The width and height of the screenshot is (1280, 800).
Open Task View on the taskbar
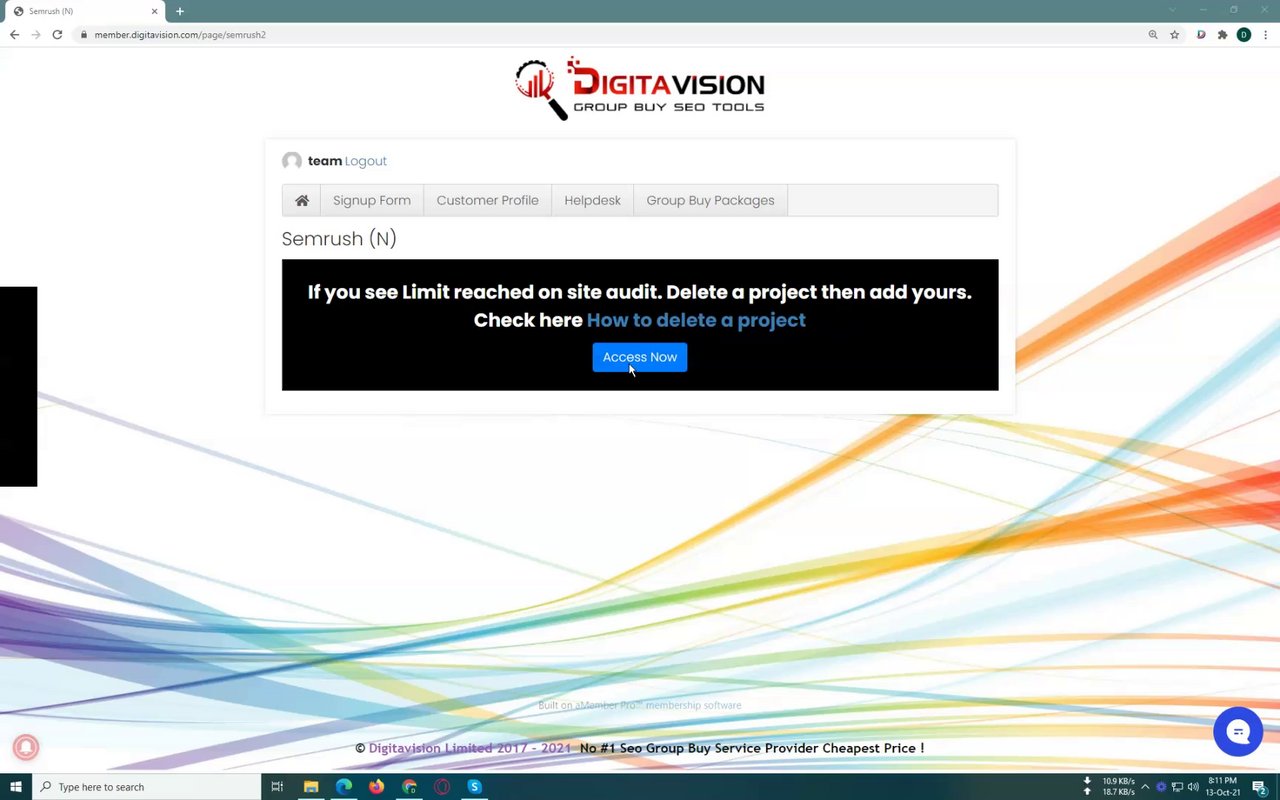point(277,787)
